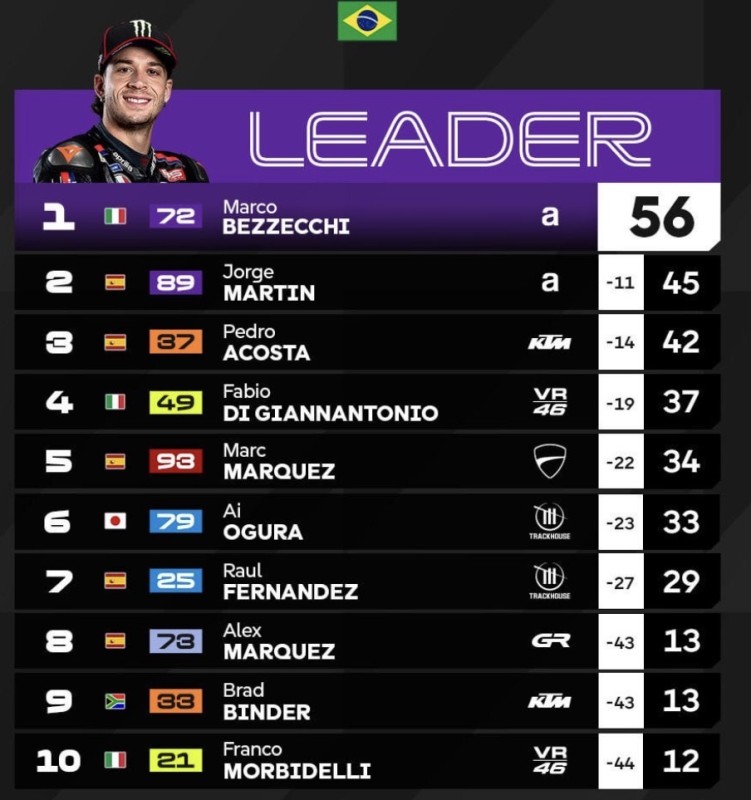The width and height of the screenshot is (751, 800).
Task: Click the Ducati logo beside Marc Marquez
Action: pos(549,461)
